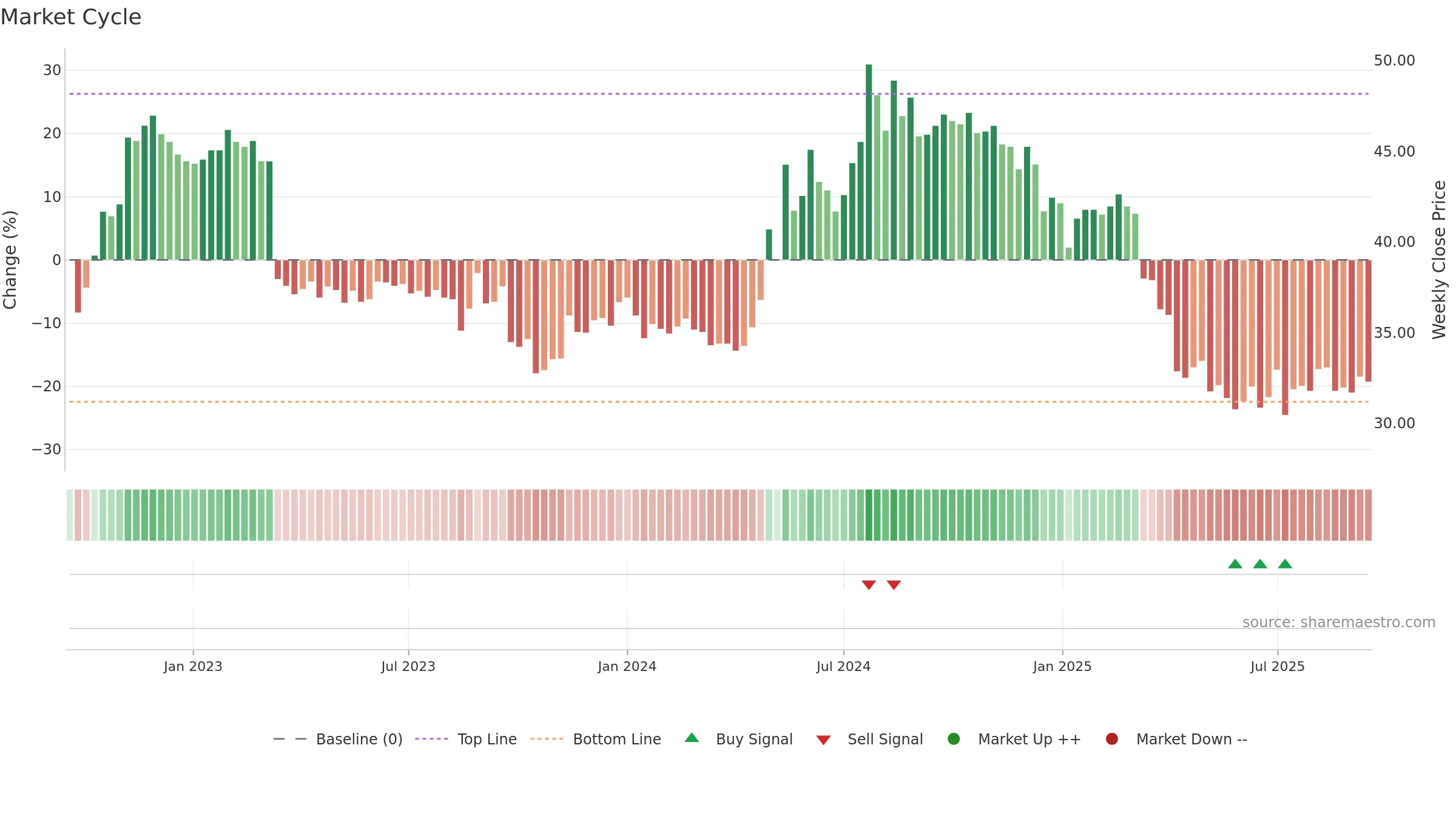Click the Change (%) axis title
Screen dimensions: 1456x819
pos(10,260)
